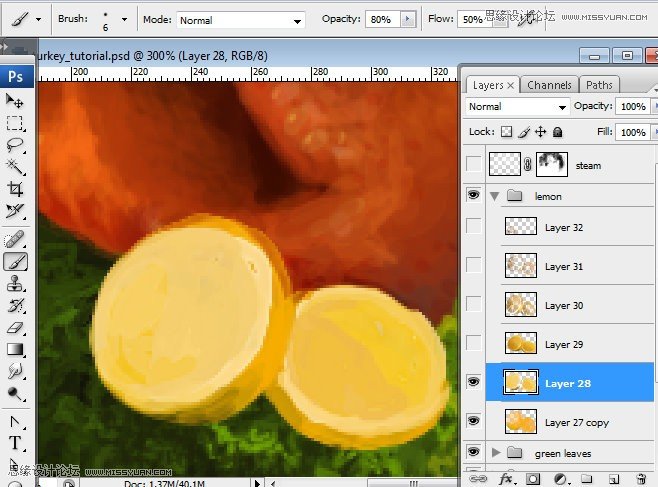Toggle lock position

tap(540, 132)
